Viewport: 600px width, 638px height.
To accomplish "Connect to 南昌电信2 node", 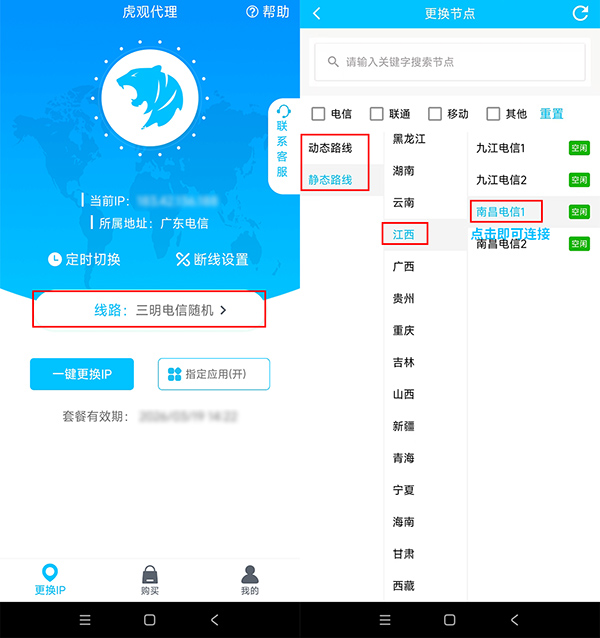I will [501, 244].
